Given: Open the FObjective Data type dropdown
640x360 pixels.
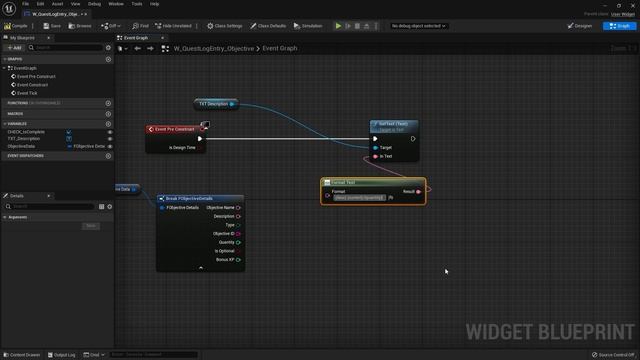Looking at the screenshot, I should pos(86,147).
